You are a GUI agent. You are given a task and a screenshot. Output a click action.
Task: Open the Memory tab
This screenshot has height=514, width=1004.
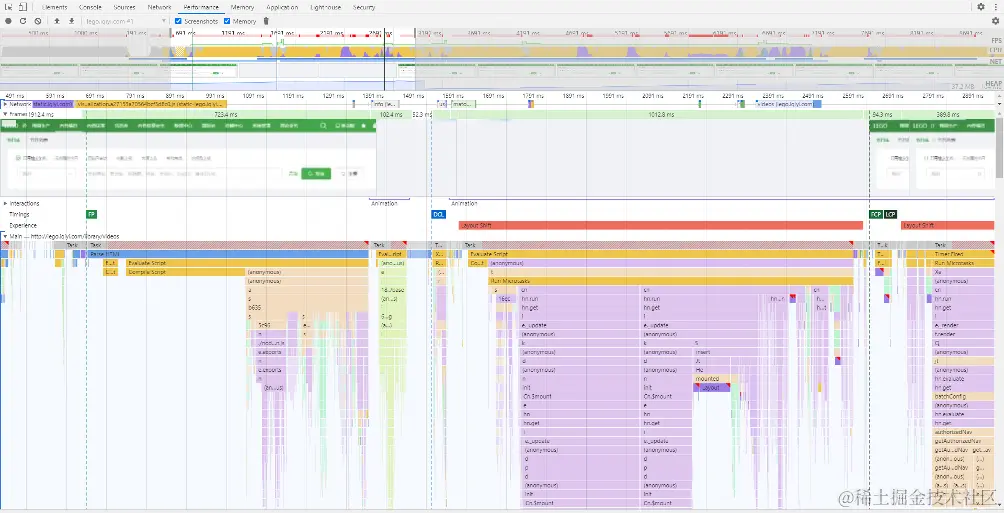click(242, 7)
